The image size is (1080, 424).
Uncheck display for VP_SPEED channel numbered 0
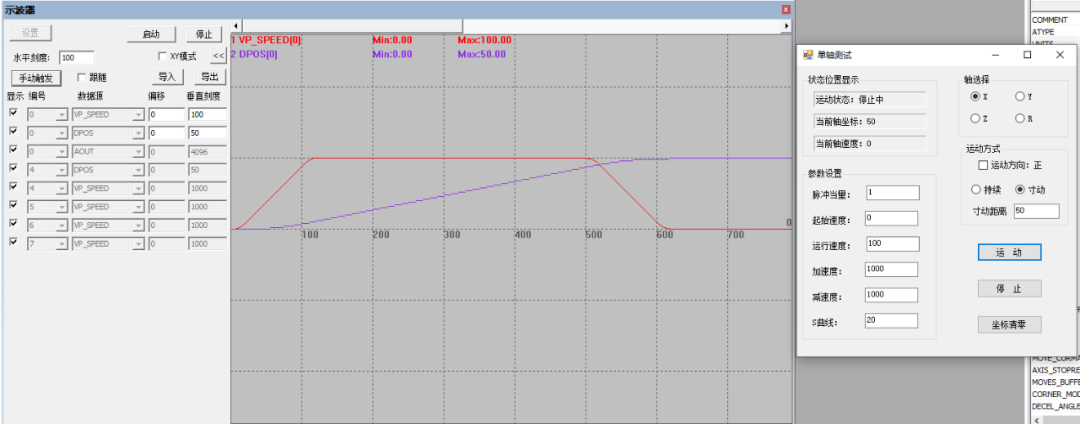point(14,114)
